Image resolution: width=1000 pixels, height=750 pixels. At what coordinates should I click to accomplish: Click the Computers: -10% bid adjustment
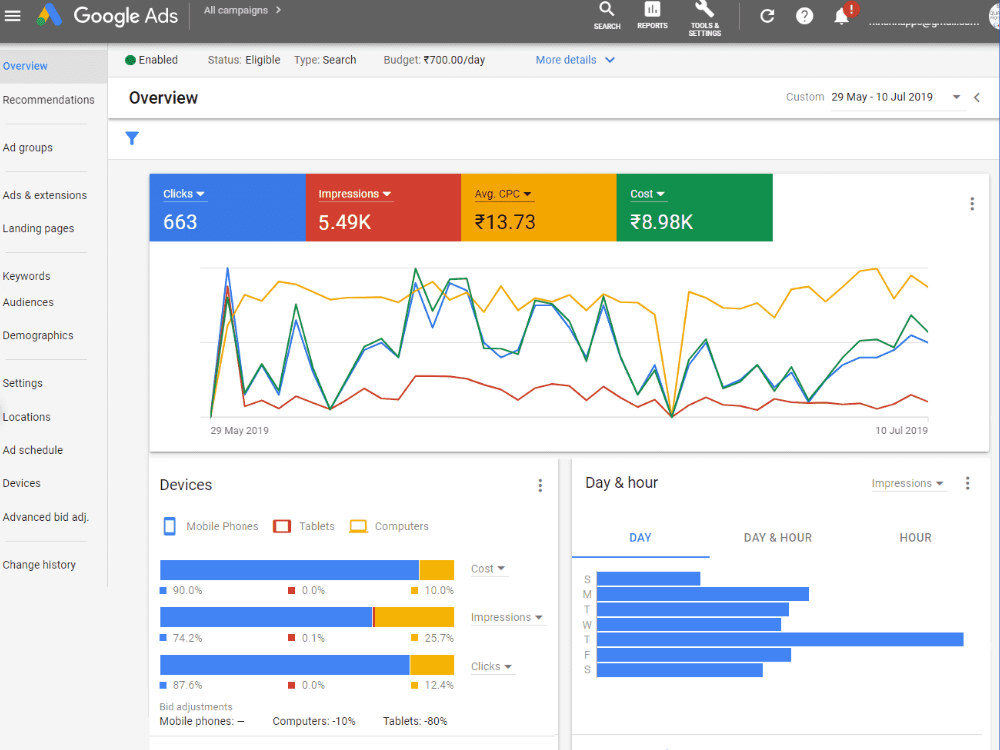(x=314, y=721)
